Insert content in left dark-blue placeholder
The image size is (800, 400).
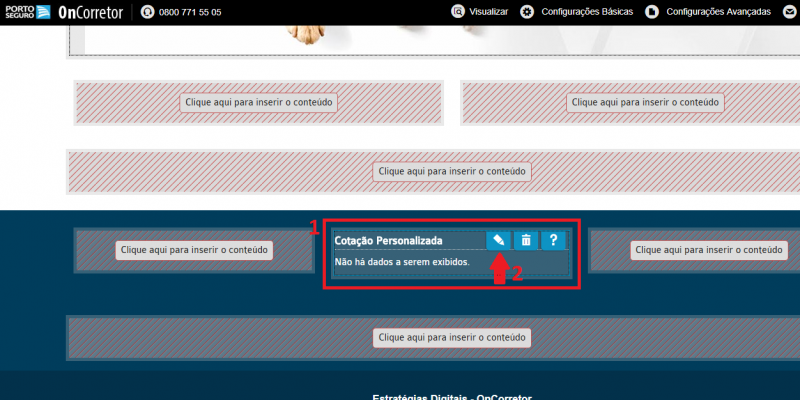pos(194,251)
